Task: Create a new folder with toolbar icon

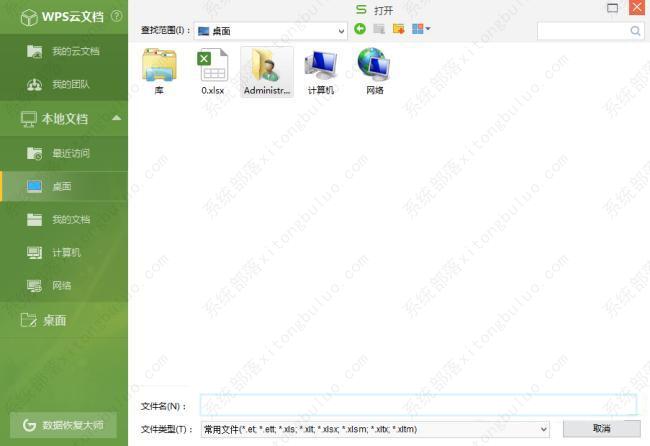Action: [398, 29]
